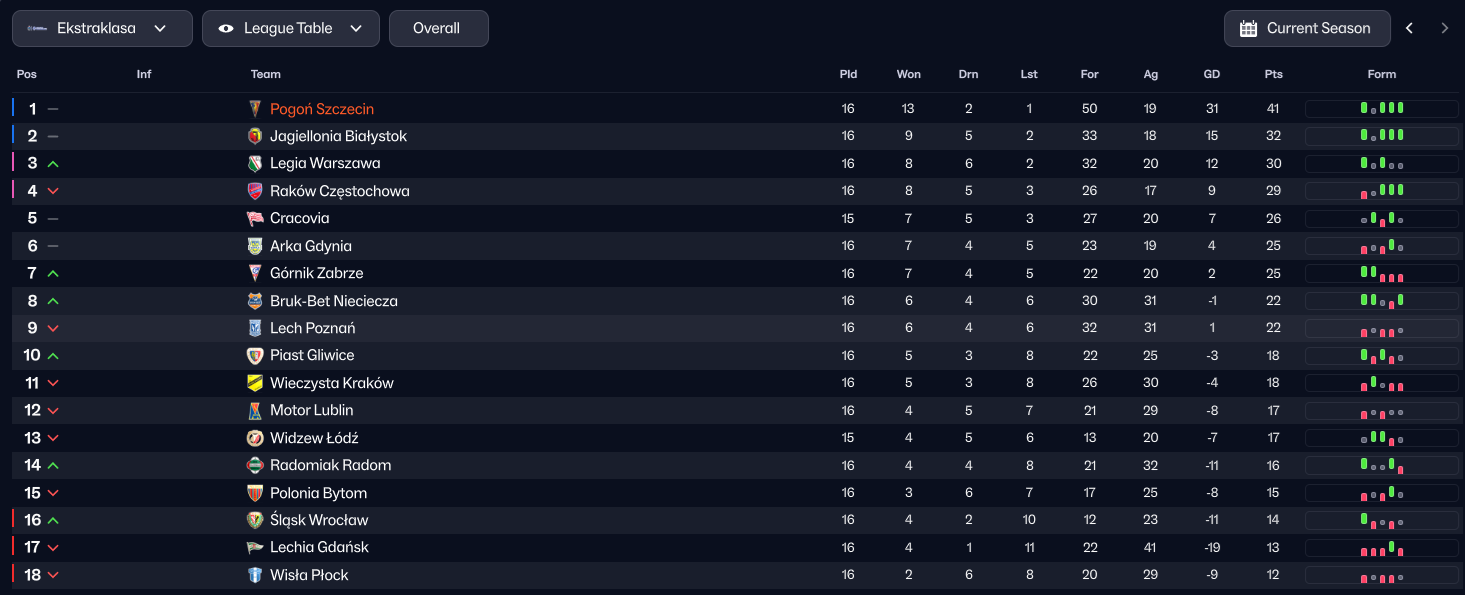Open the Lech Poznań team link

pos(312,328)
